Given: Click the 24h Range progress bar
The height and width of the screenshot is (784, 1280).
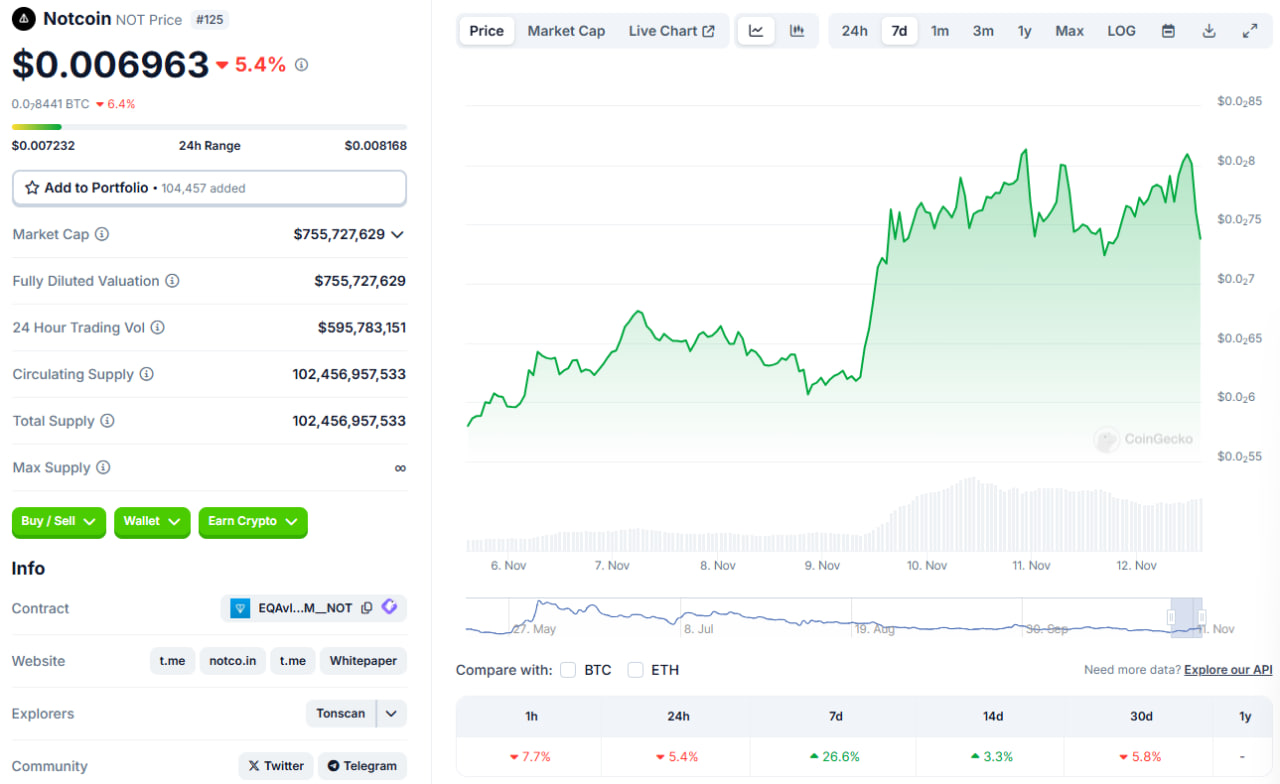Looking at the screenshot, I should [209, 127].
